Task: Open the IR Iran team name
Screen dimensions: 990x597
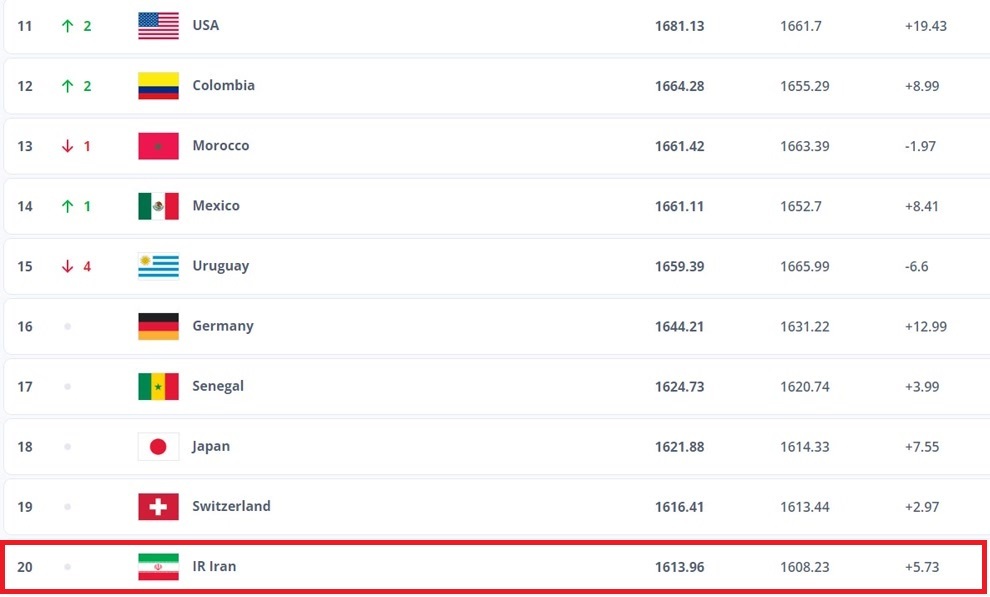Action: click(x=214, y=567)
